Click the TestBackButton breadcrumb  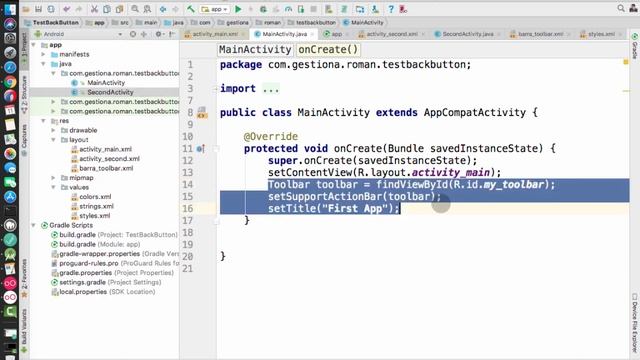[x=51, y=22]
